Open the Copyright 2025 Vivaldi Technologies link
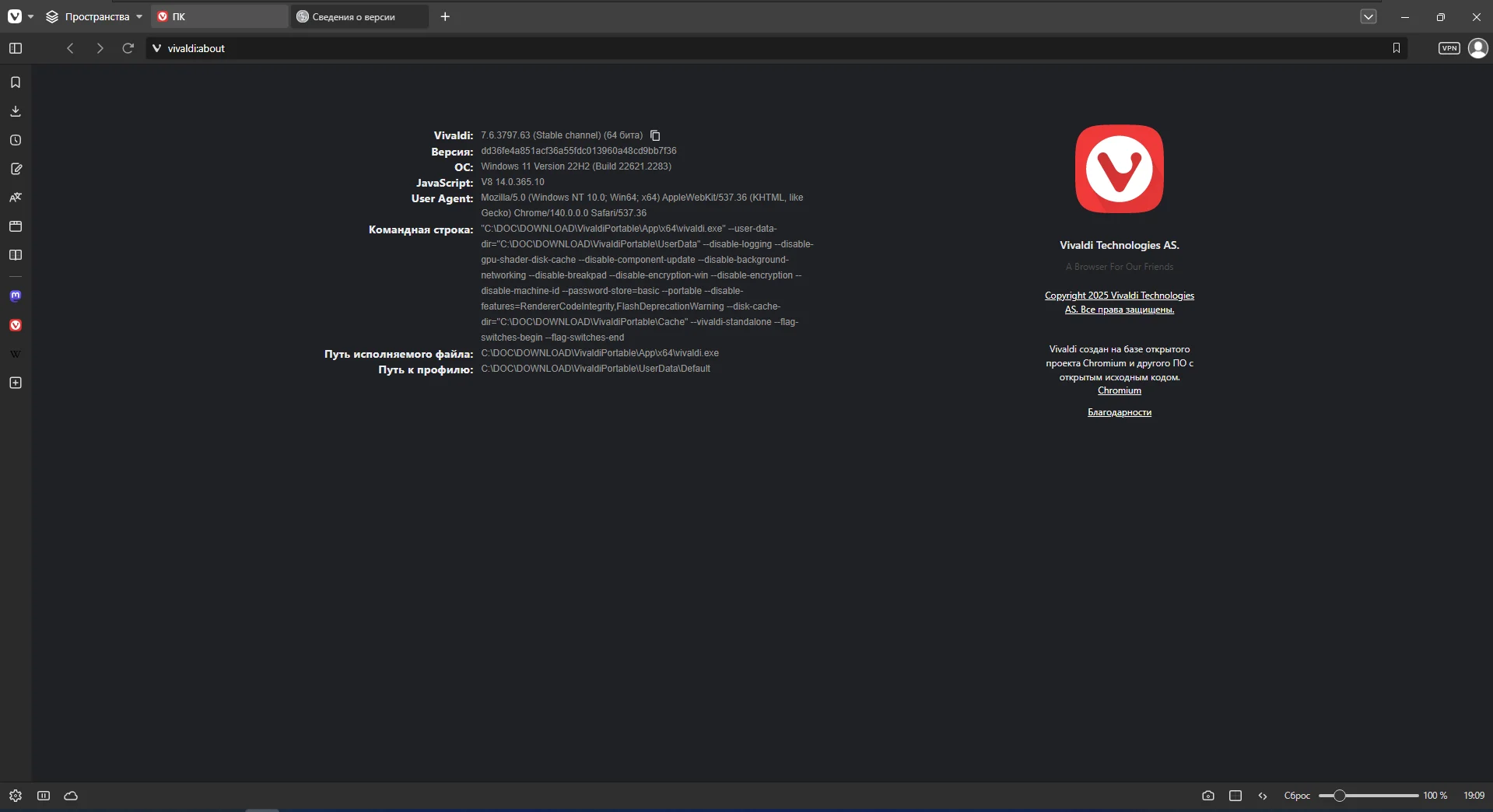This screenshot has width=1493, height=812. pos(1120,303)
